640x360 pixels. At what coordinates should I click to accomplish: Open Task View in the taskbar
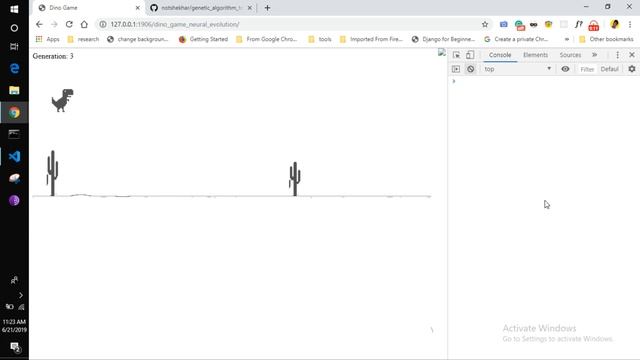14,47
